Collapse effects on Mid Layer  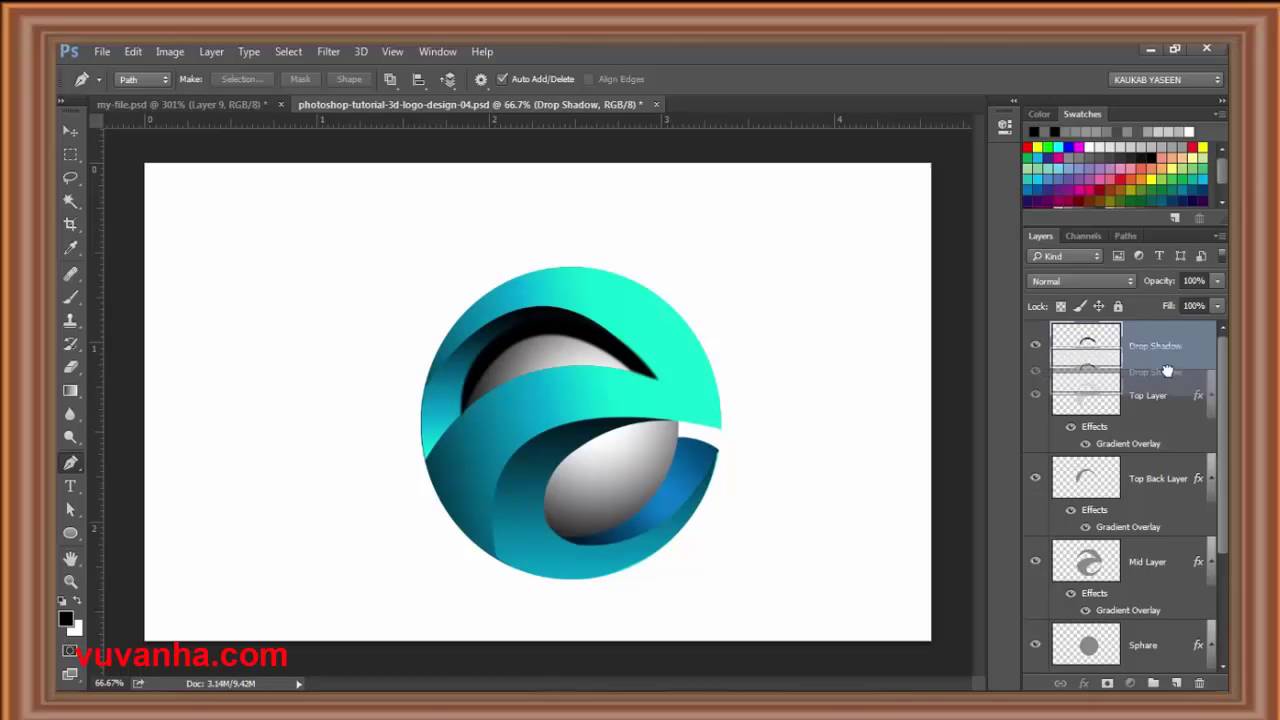(1211, 562)
